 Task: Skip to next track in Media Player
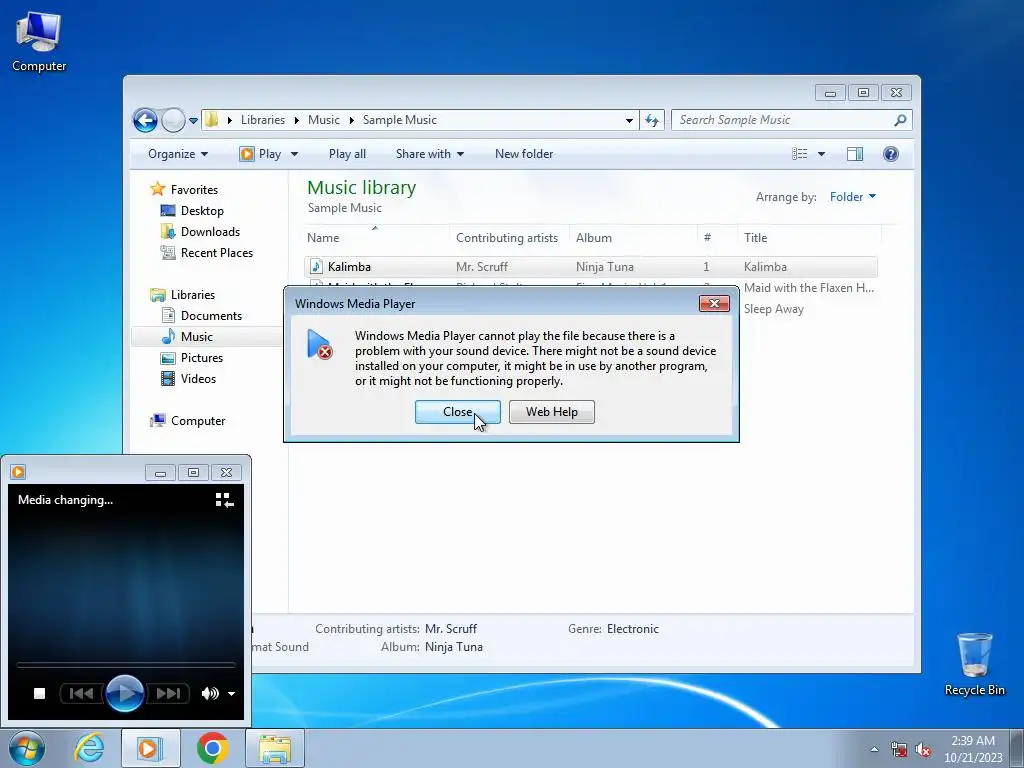168,694
